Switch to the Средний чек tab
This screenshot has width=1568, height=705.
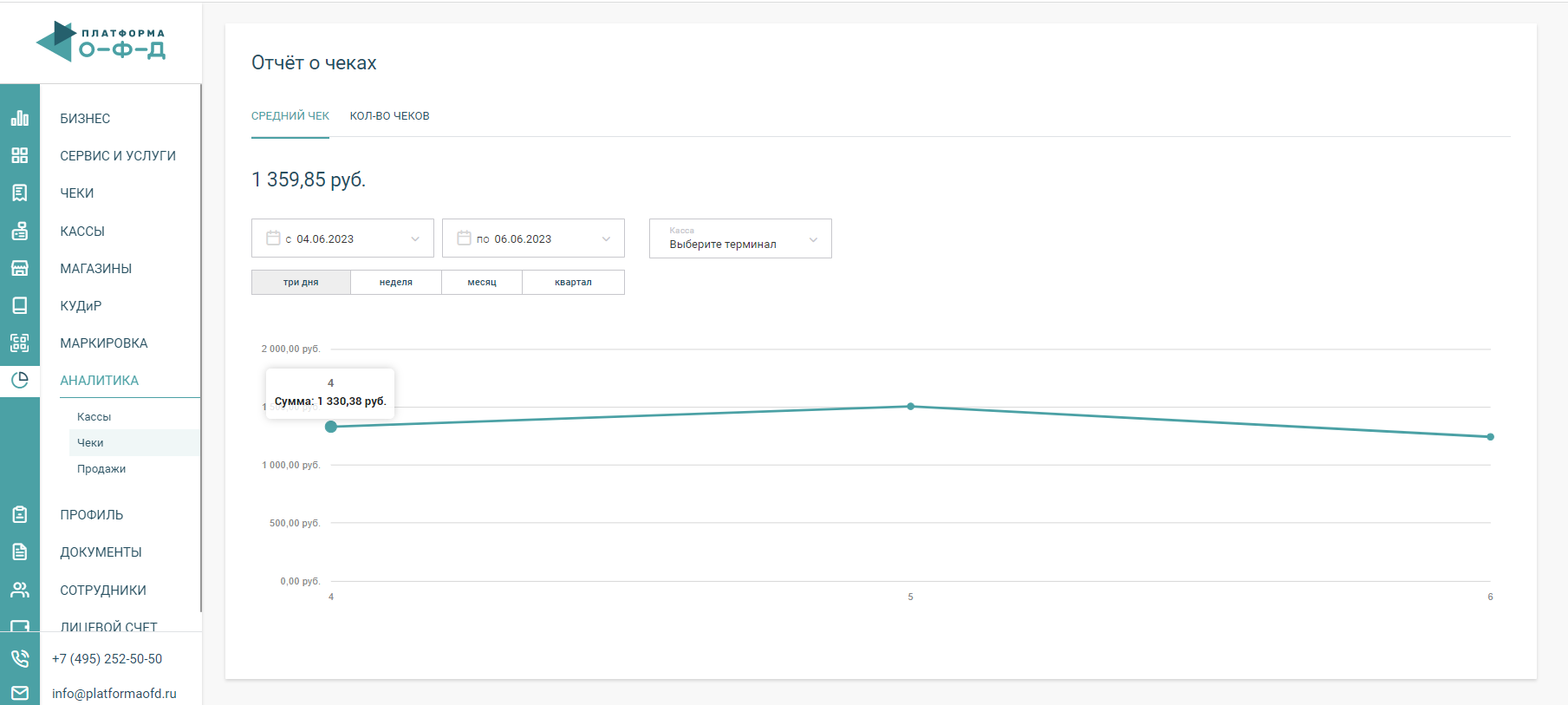point(290,116)
